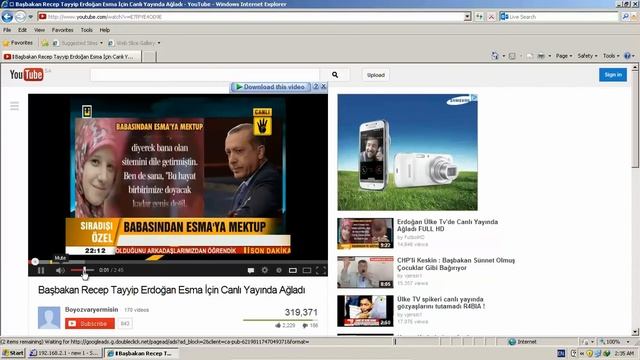Open the View menu

pos(39,30)
